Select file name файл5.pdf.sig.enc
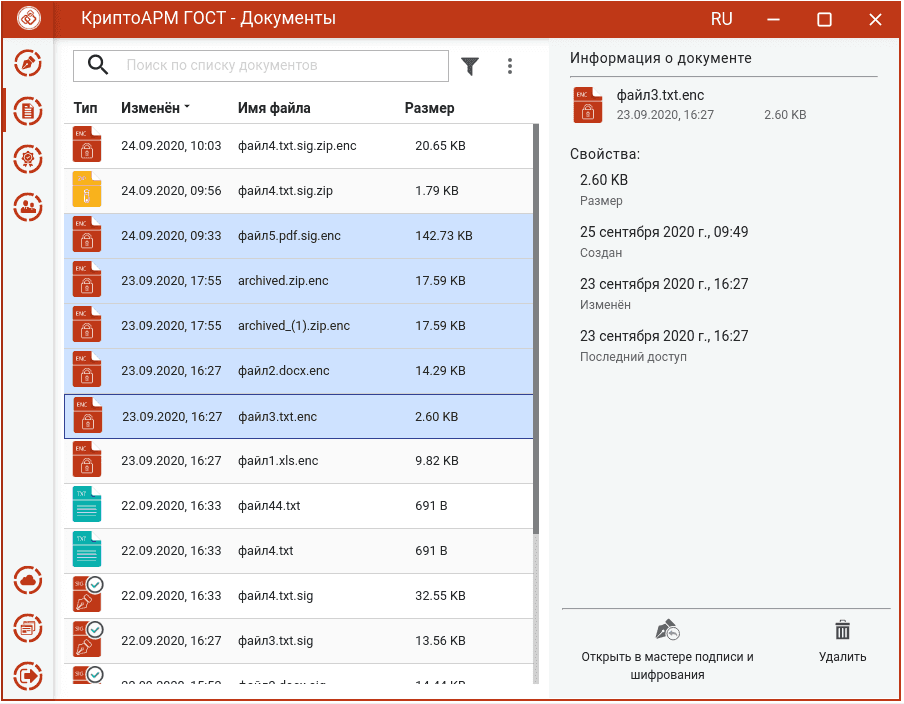 [289, 236]
